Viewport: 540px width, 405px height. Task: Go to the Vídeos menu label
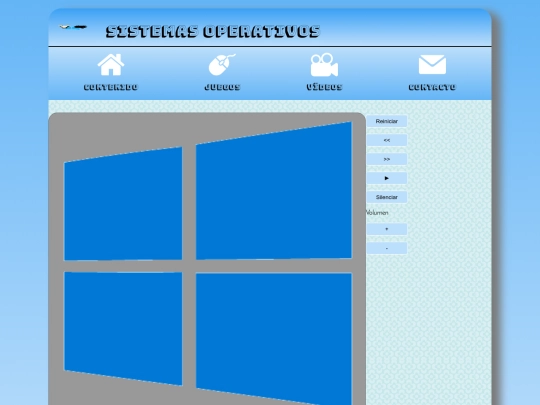coord(324,87)
